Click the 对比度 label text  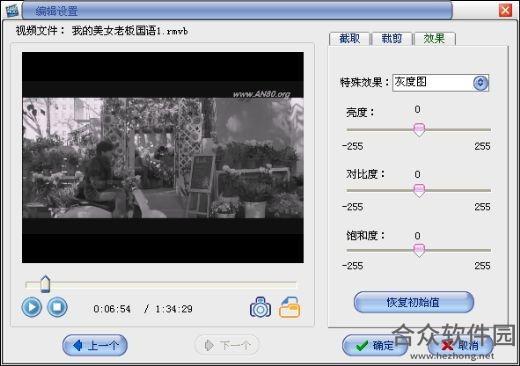pos(365,174)
